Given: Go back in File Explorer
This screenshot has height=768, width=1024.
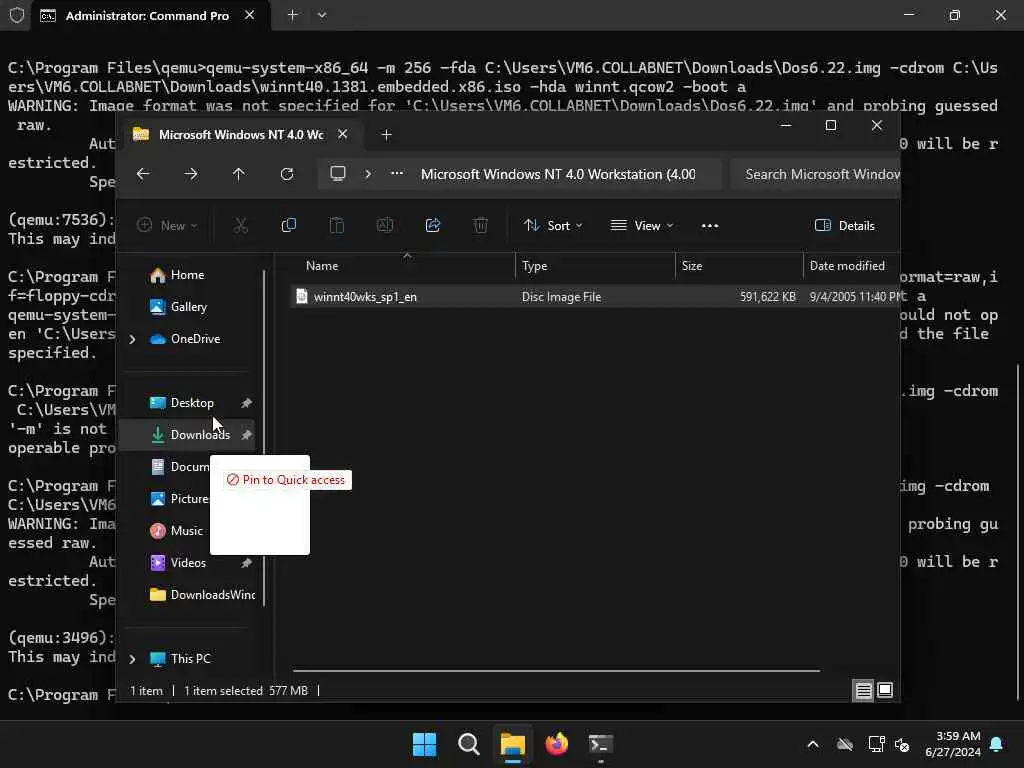Looking at the screenshot, I should [x=143, y=174].
